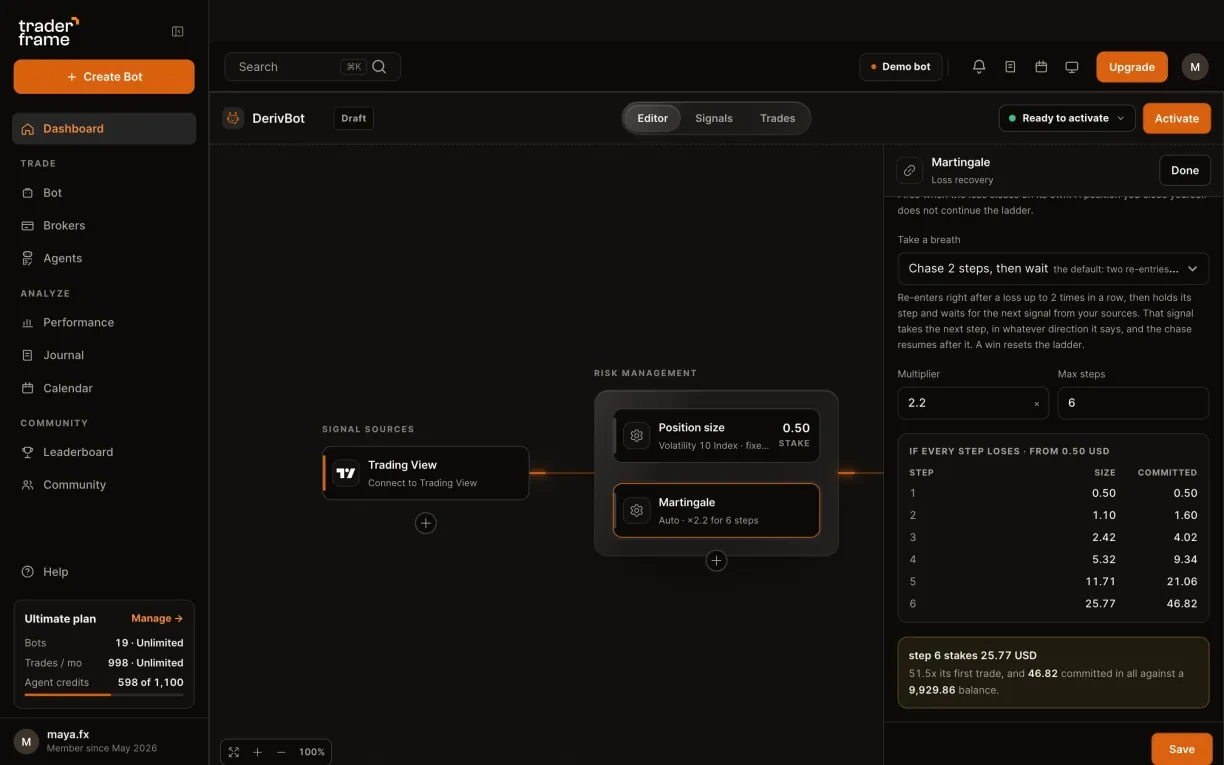This screenshot has height=765, width=1224.
Task: Add a risk management block with the plus button
Action: coord(716,561)
